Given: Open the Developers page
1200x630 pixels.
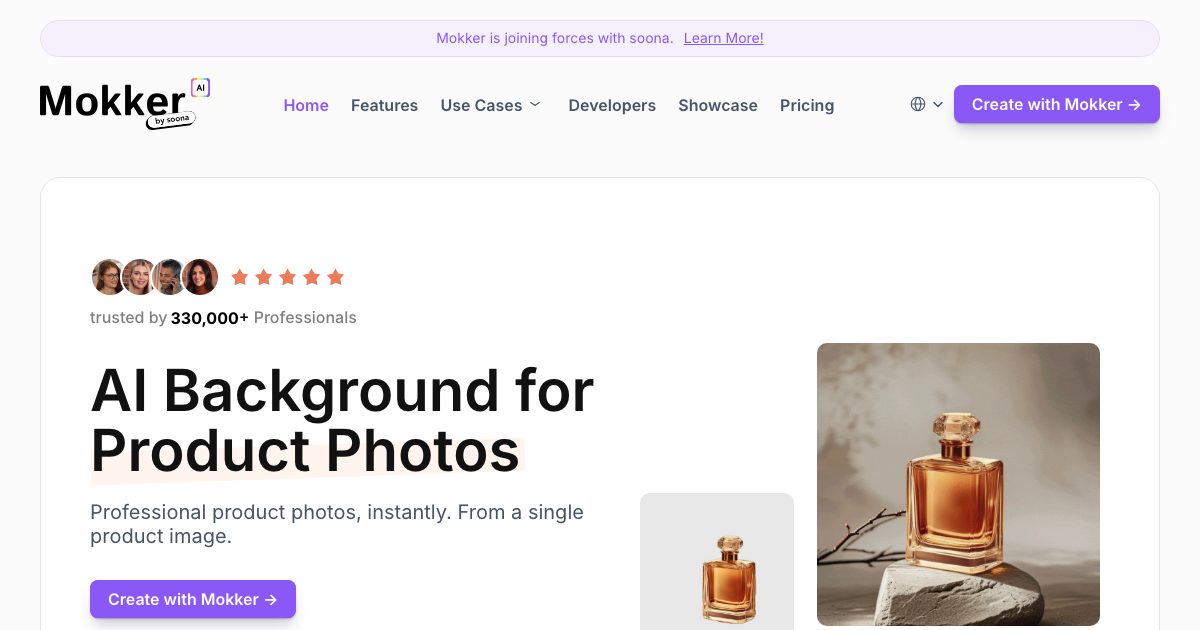Looking at the screenshot, I should (x=612, y=105).
